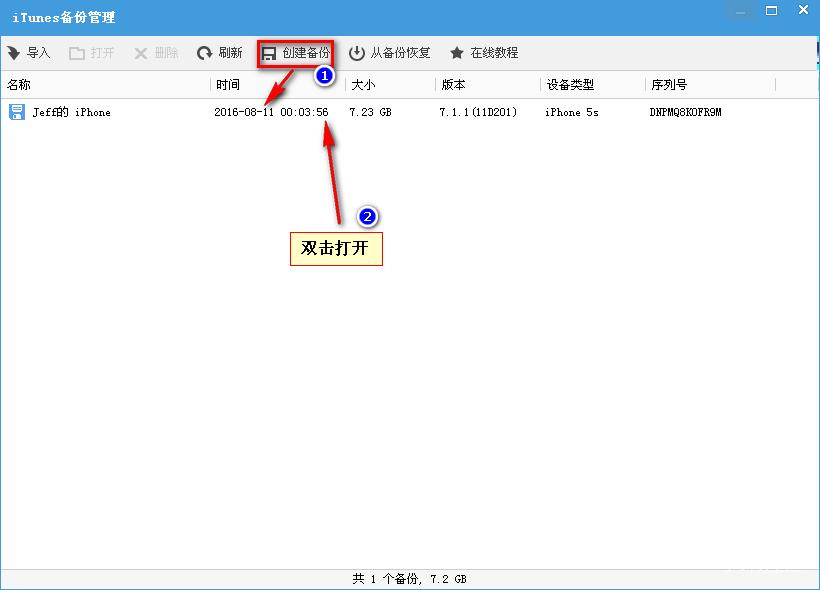This screenshot has height=590, width=820.
Task: Click the 序列号 column header
Action: point(669,85)
